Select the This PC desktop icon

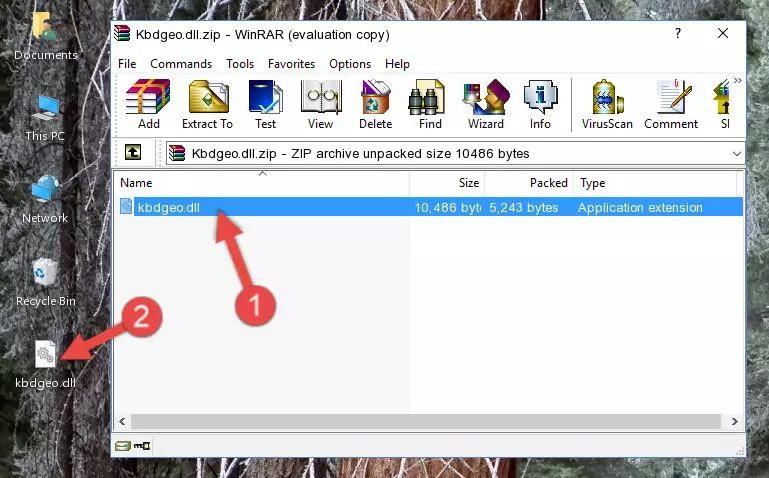(45, 118)
